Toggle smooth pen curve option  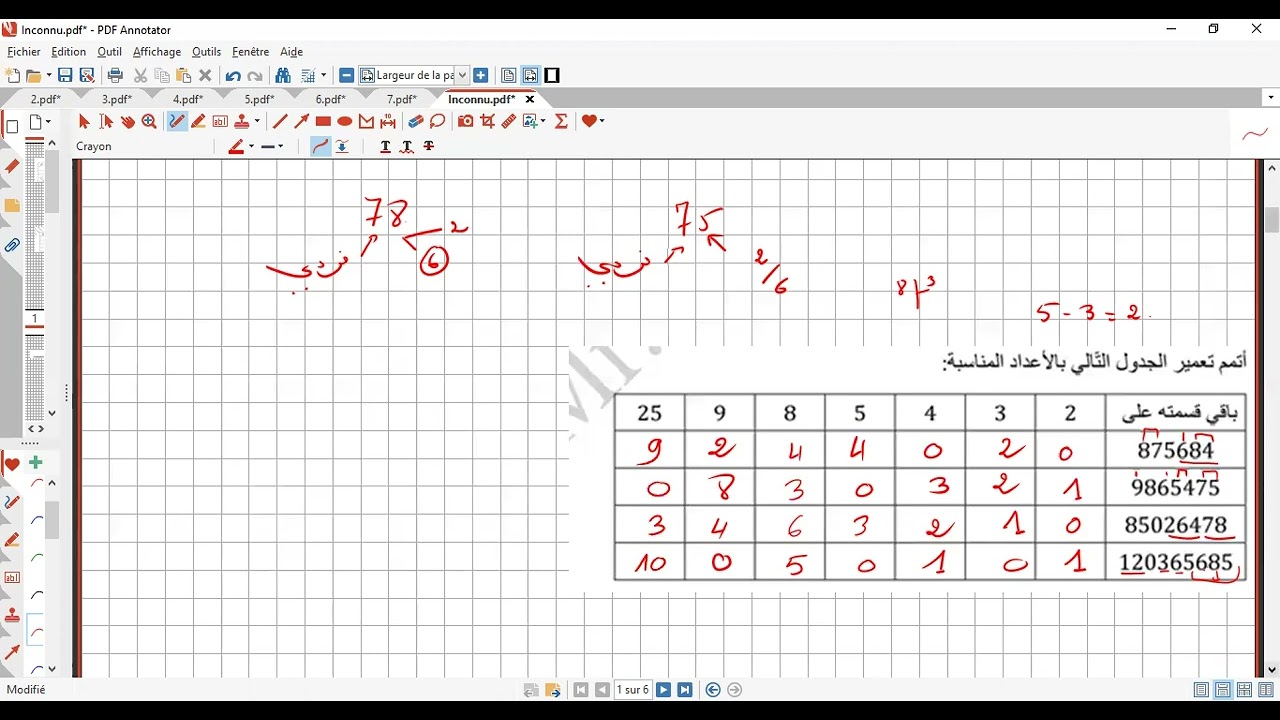(320, 146)
